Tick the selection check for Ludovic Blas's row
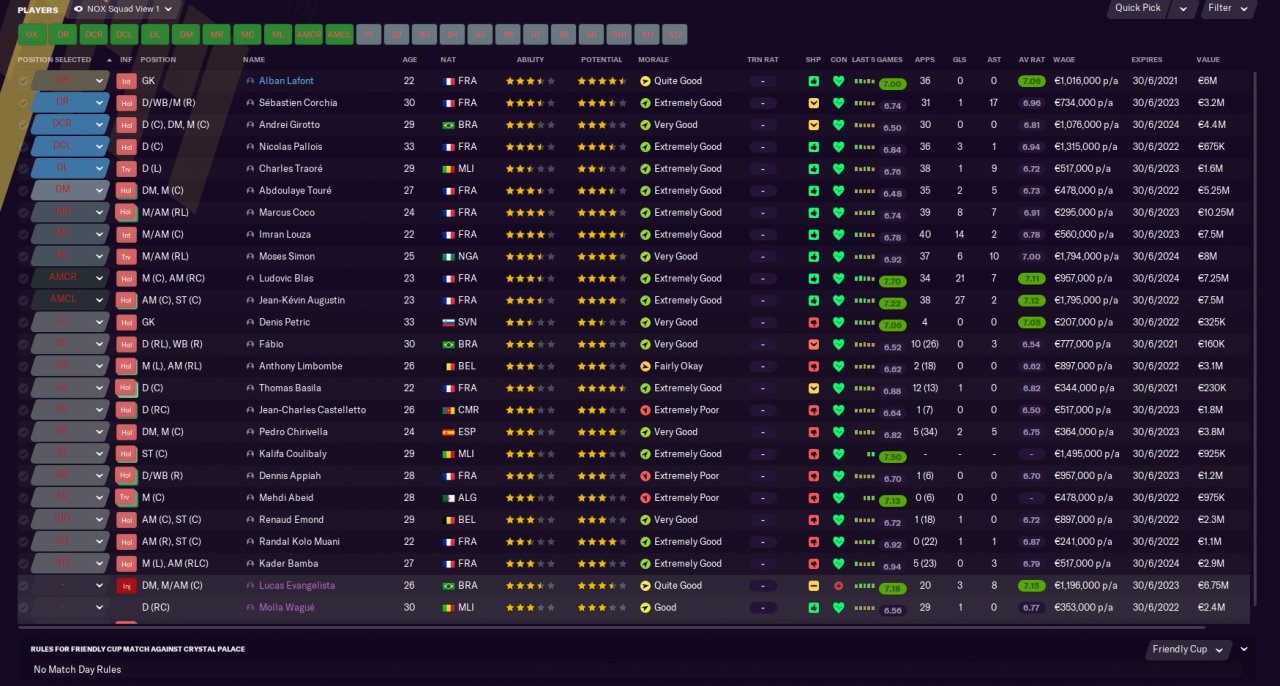The height and width of the screenshot is (686, 1280). tap(23, 278)
